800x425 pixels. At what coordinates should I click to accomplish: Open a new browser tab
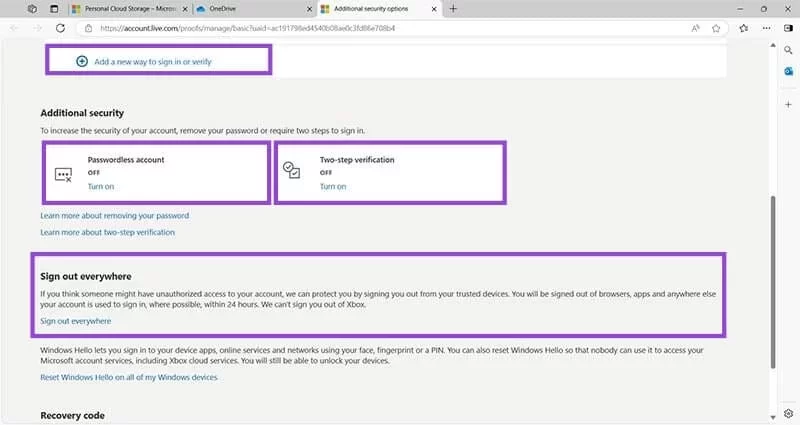click(x=453, y=8)
